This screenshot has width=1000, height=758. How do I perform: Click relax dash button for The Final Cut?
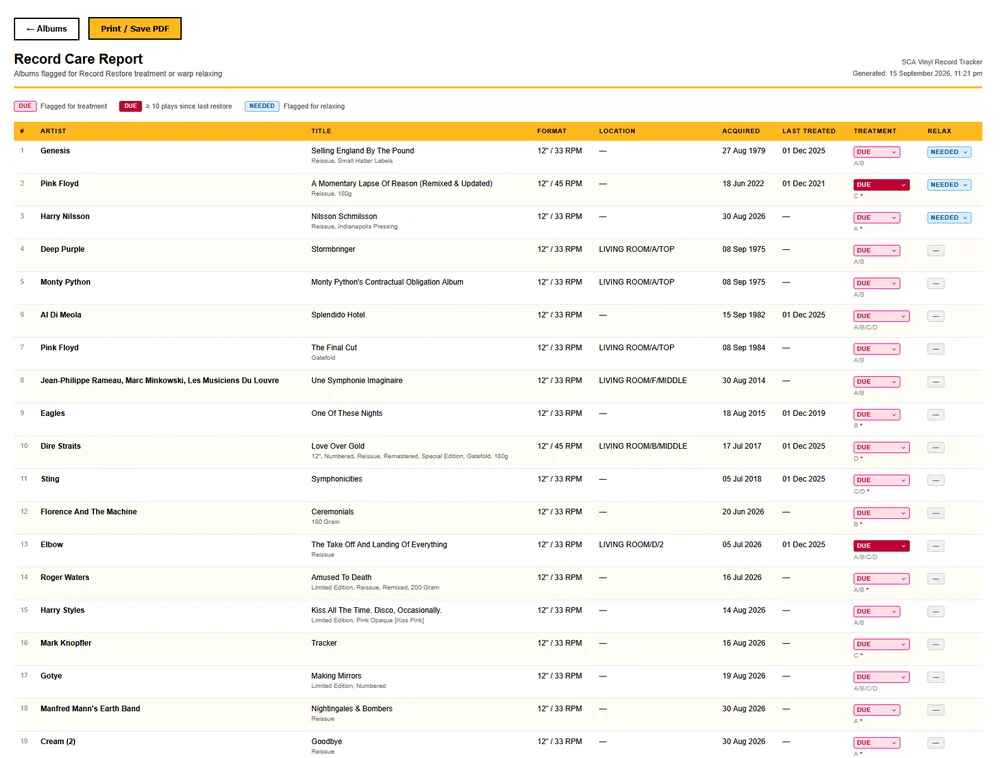pos(936,349)
